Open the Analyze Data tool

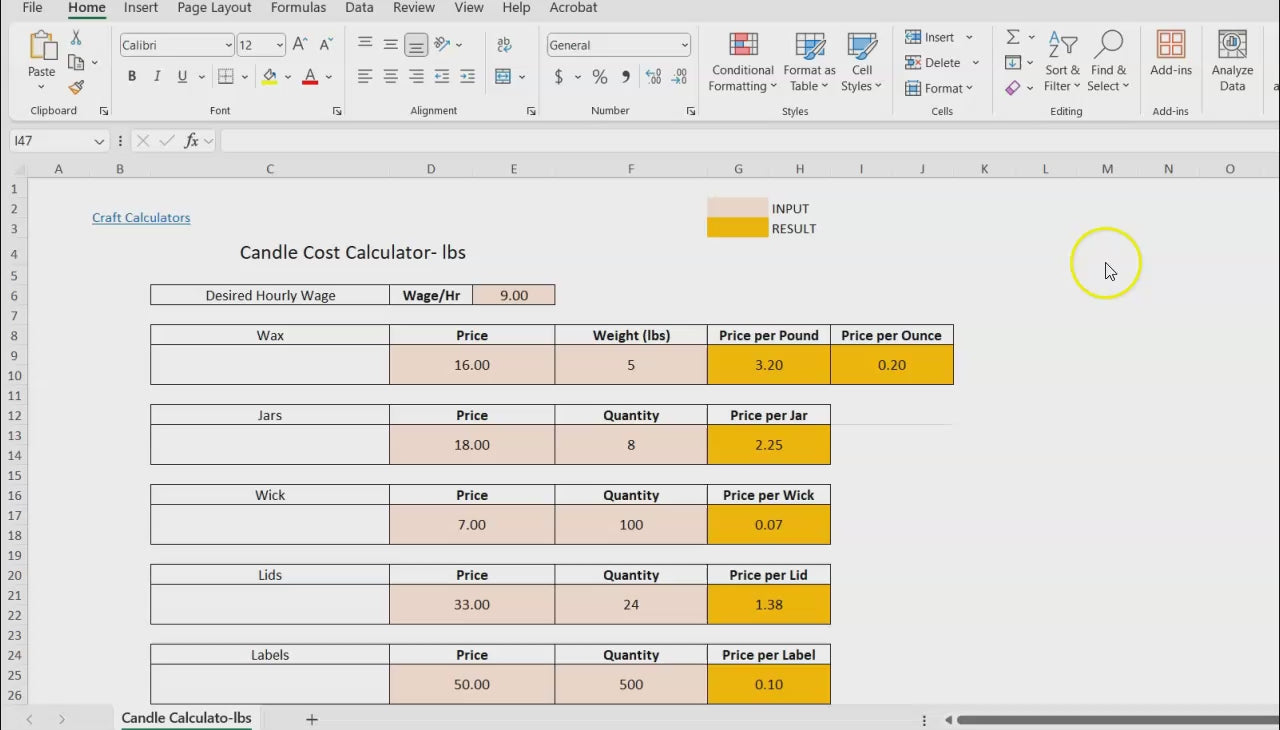coord(1232,62)
